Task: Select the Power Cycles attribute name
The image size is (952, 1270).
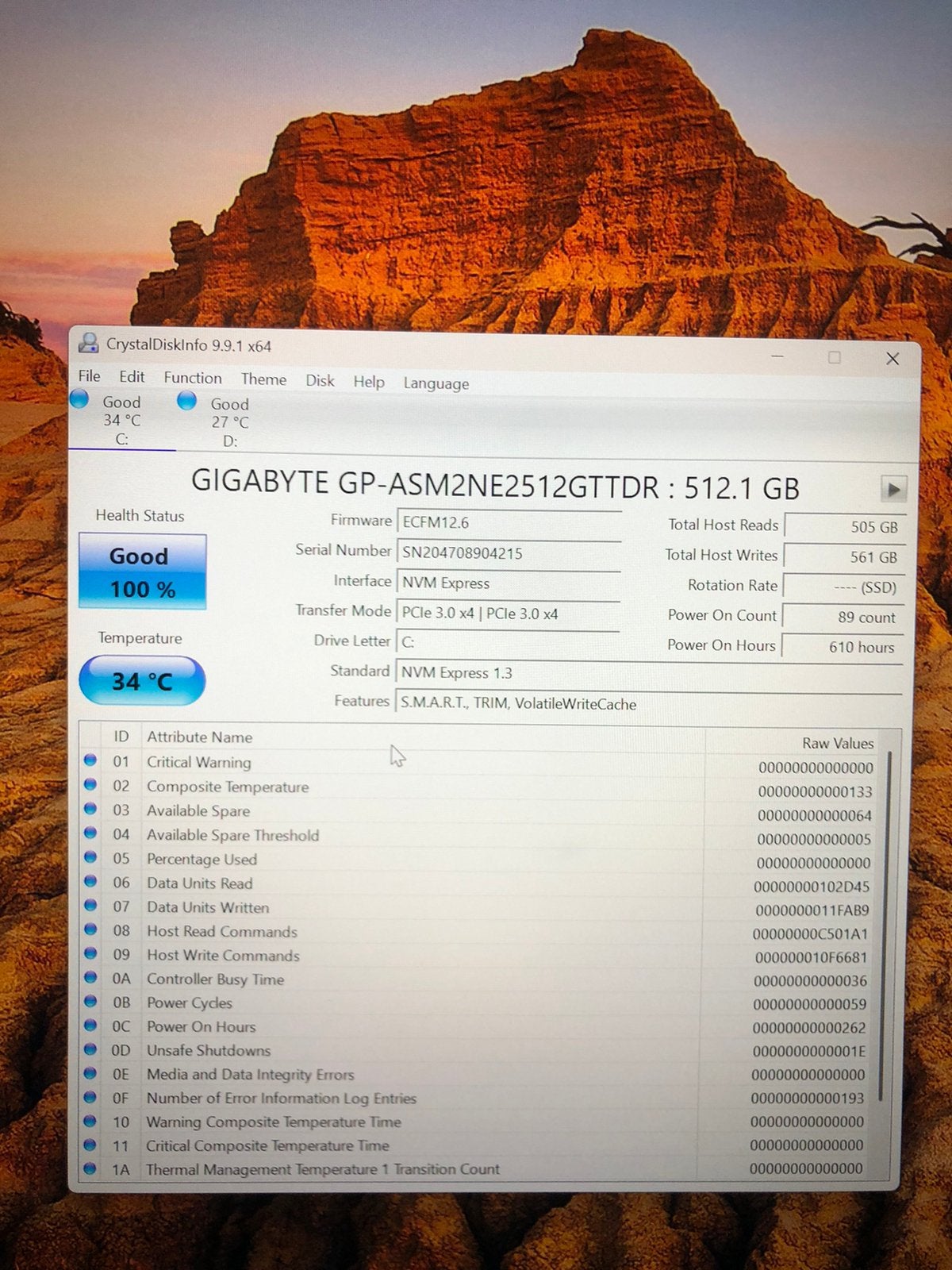Action: click(190, 1003)
